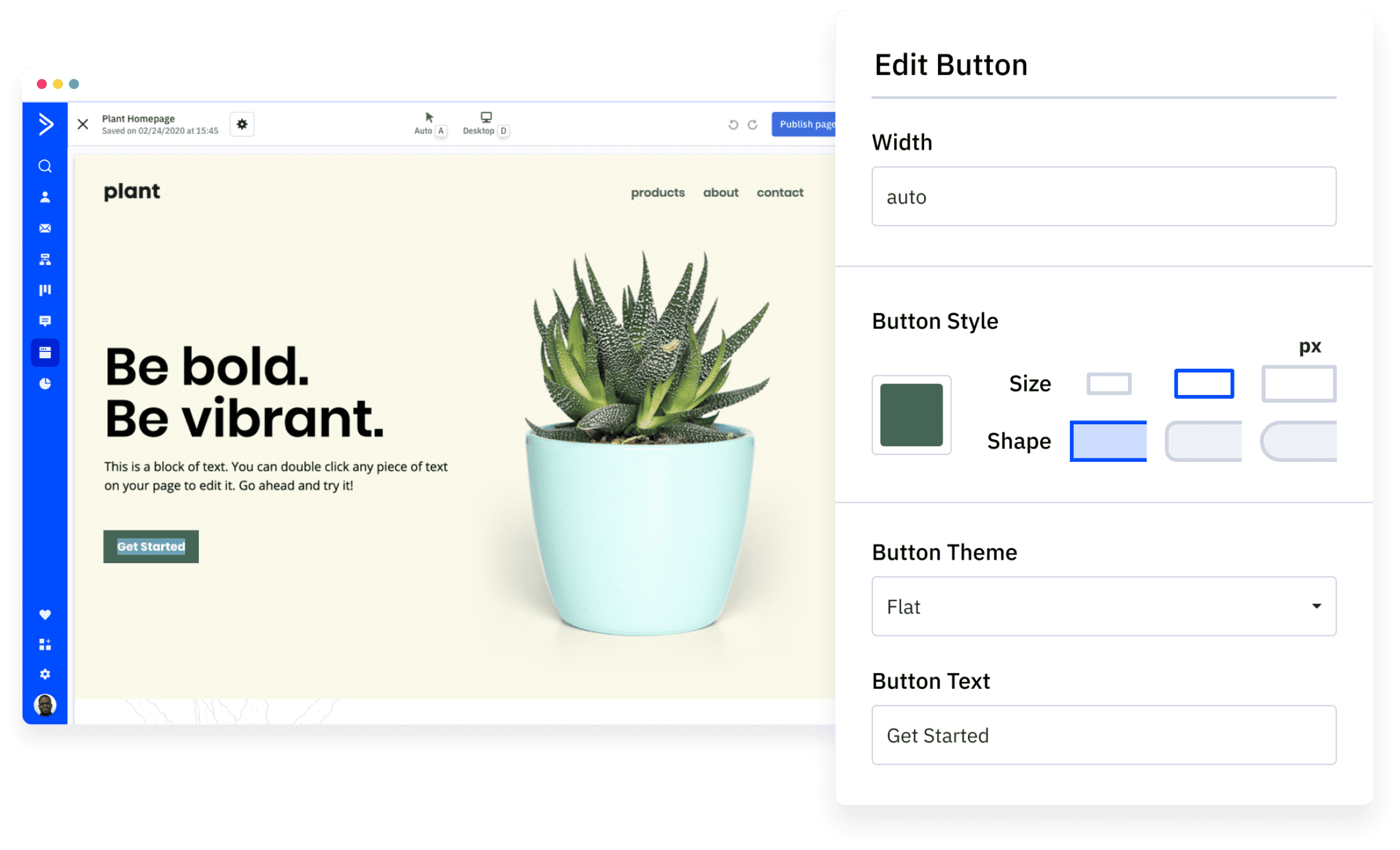Click the px custom size field
This screenshot has height=850, width=1400.
tap(1299, 384)
